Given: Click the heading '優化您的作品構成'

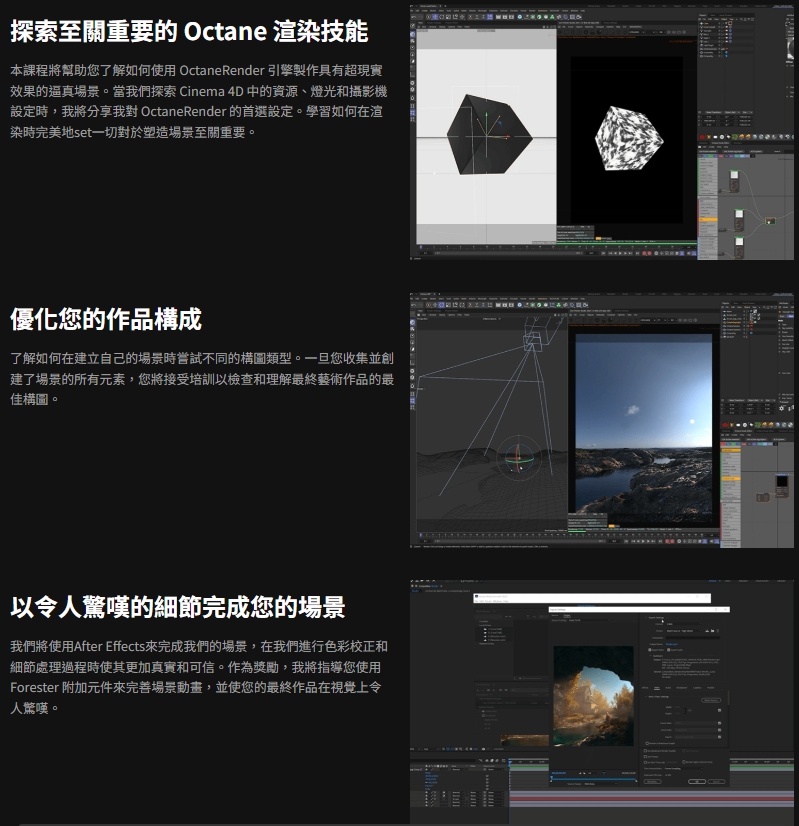Looking at the screenshot, I should (106, 319).
